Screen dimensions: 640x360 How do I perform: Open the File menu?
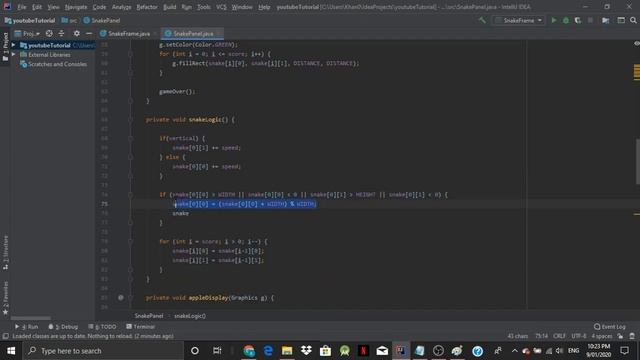(x=22, y=7)
